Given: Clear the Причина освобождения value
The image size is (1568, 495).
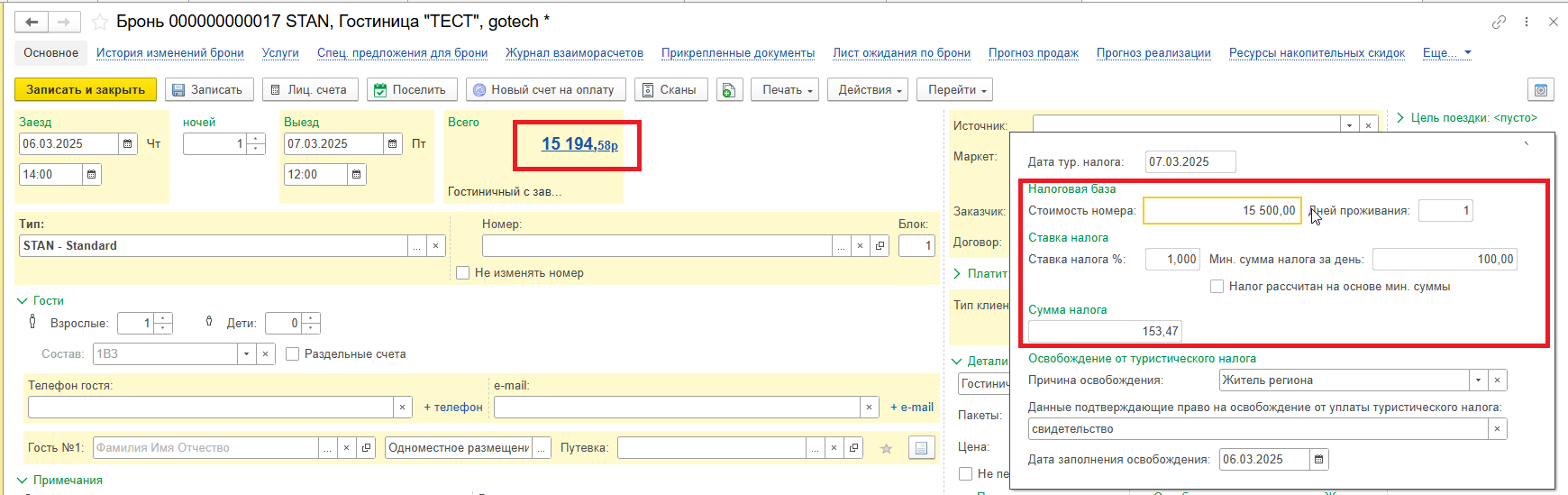Looking at the screenshot, I should click(x=1498, y=380).
